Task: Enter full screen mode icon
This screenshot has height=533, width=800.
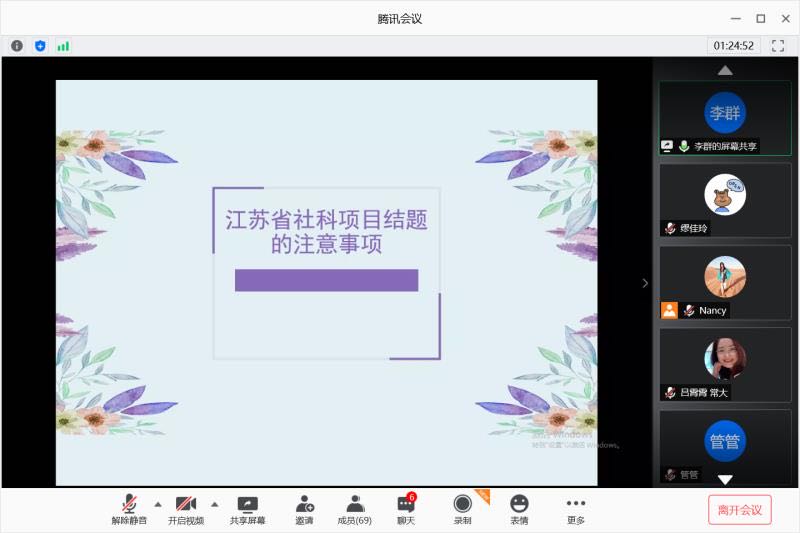Action: point(777,46)
